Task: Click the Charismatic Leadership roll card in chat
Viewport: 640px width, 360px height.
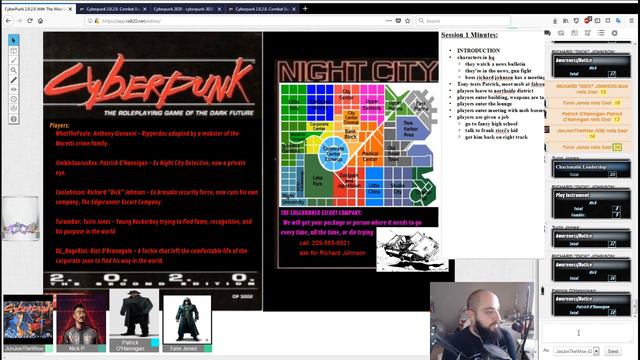Action: tap(591, 169)
